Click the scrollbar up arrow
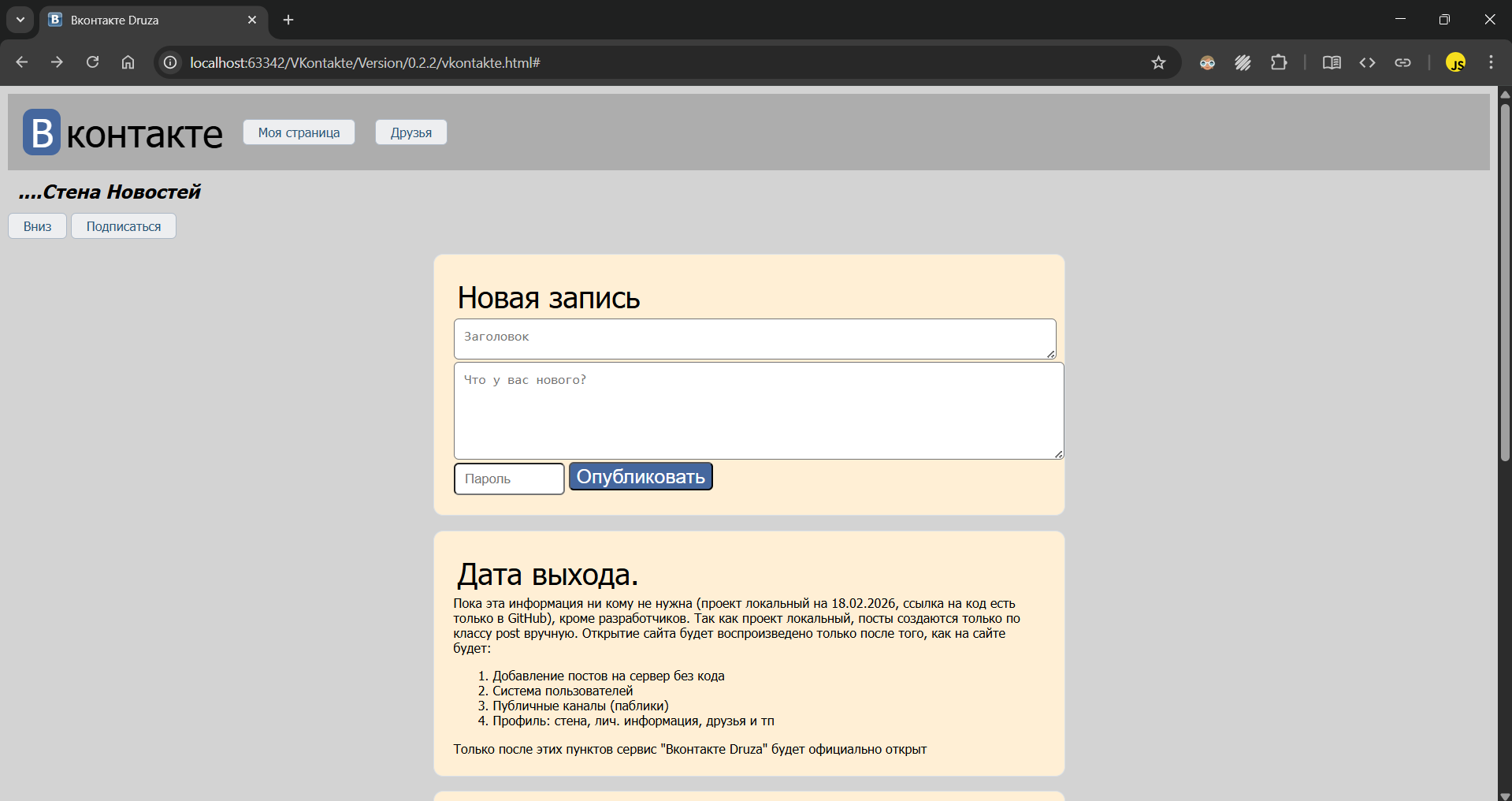Viewport: 1512px width, 801px height. click(1505, 94)
